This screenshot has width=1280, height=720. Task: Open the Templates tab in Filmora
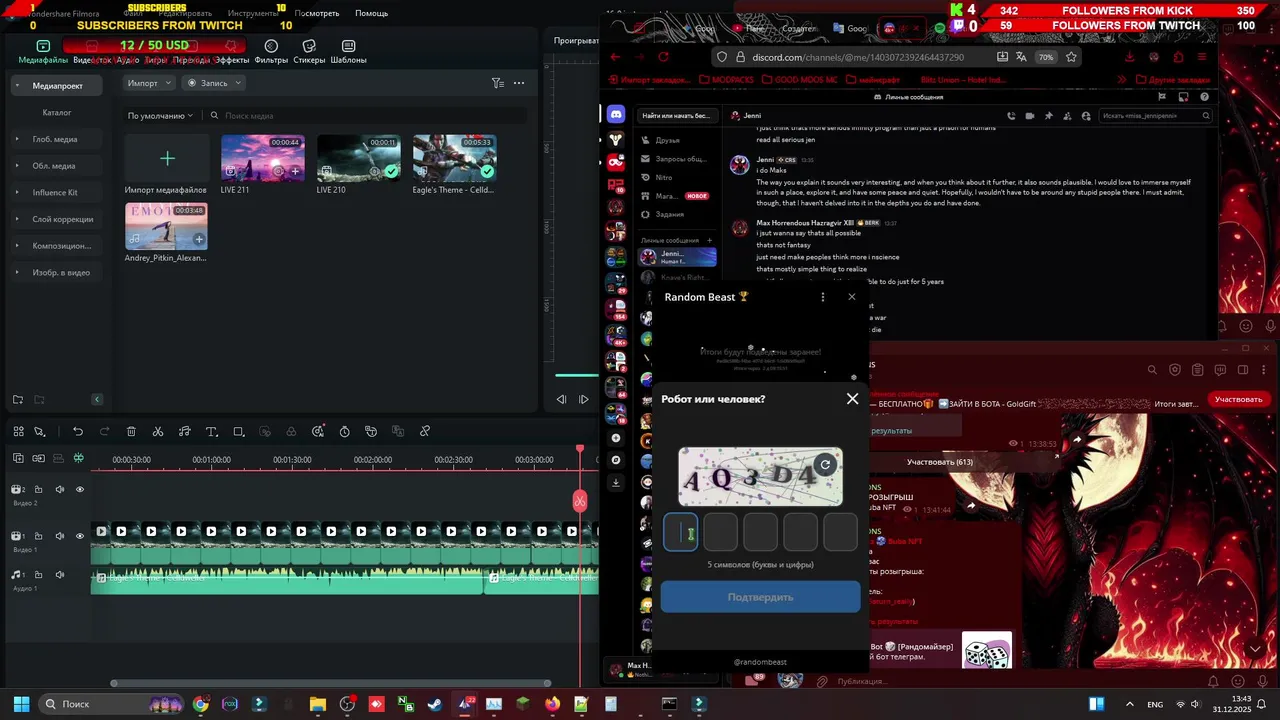coord(348,53)
